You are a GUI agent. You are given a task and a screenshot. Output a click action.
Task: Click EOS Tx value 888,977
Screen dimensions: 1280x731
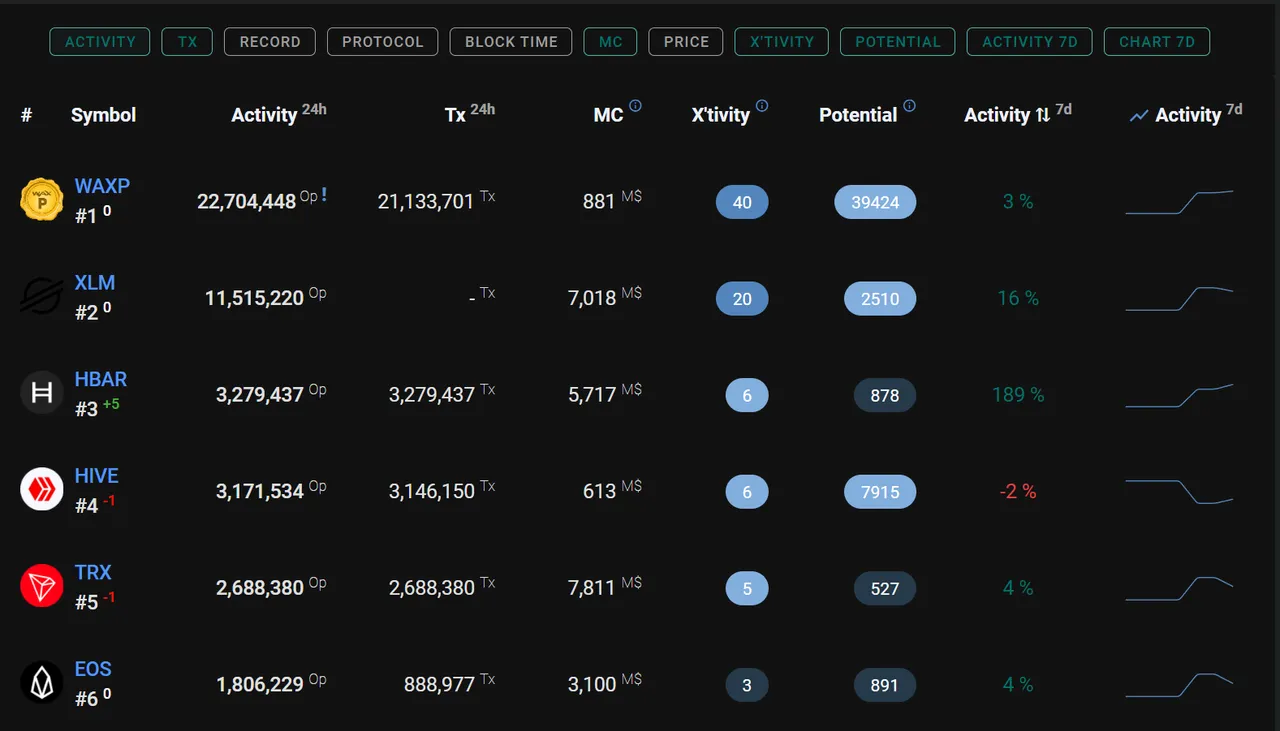pos(439,685)
